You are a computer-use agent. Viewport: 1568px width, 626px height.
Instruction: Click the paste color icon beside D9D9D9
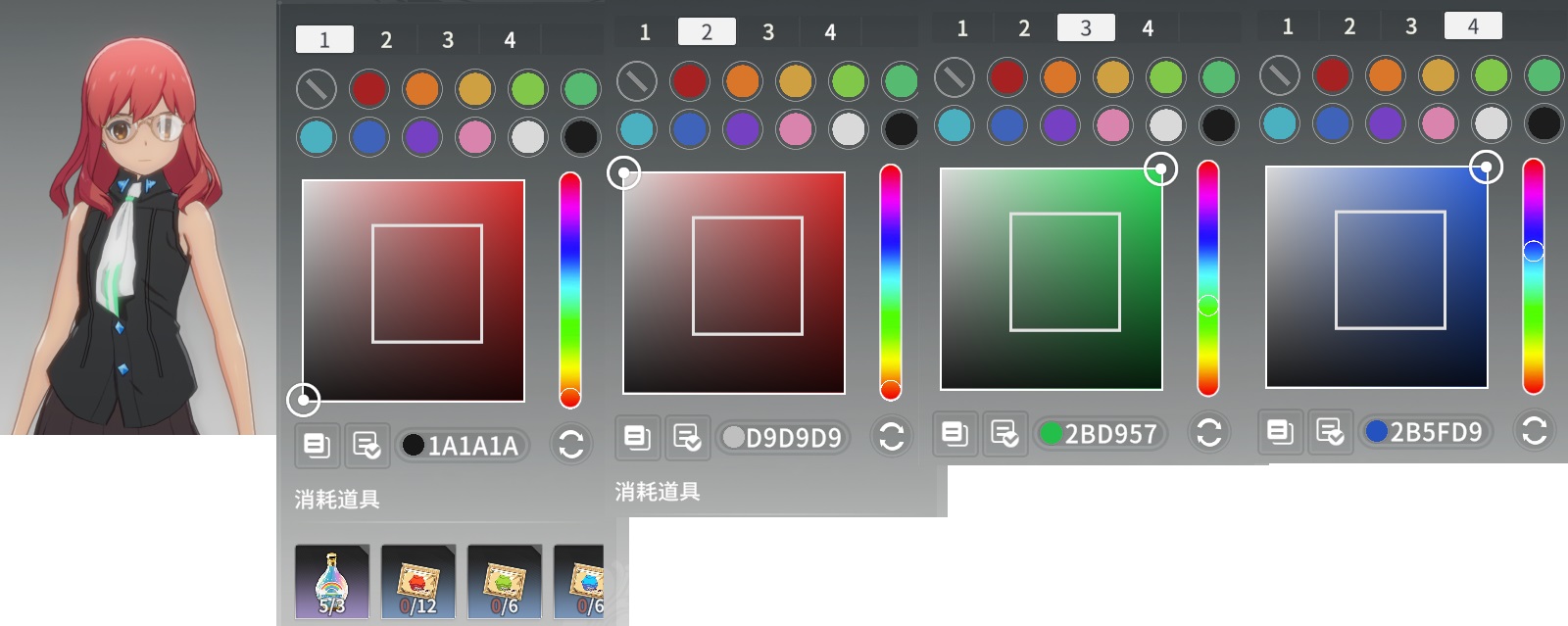(x=687, y=437)
